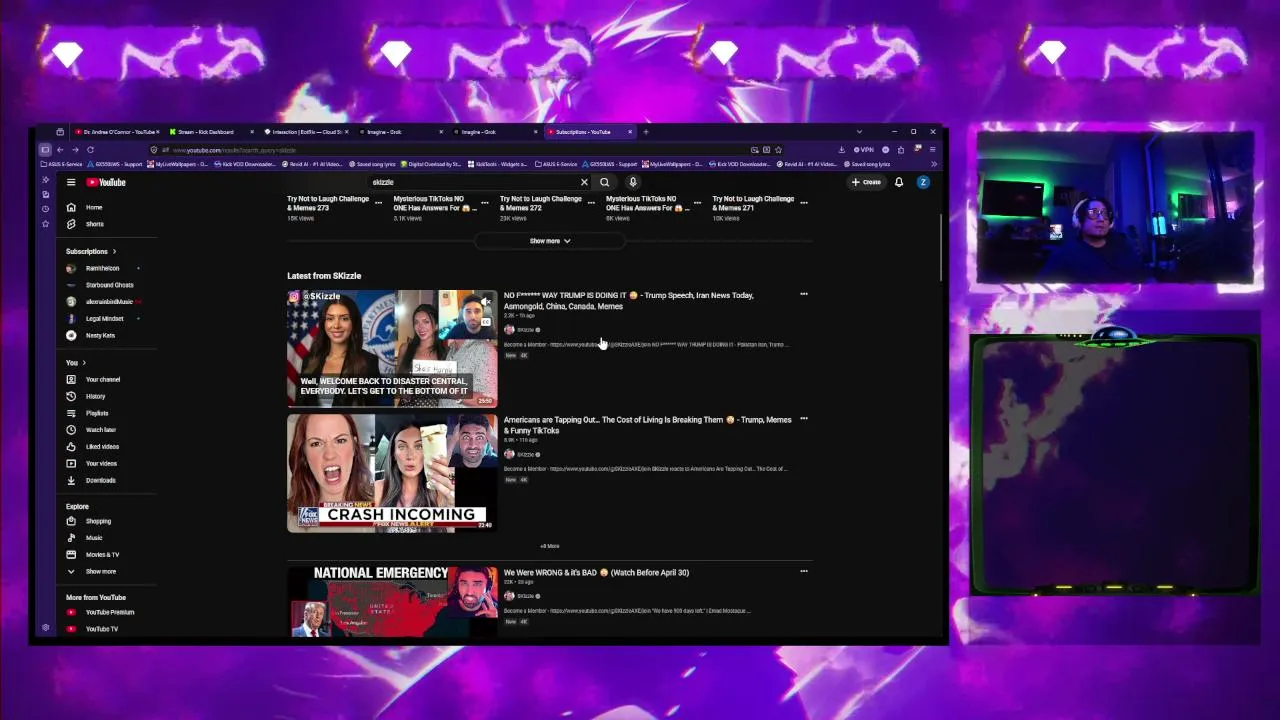This screenshot has width=1280, height=720.
Task: Open the CRASH INCOMING video thumbnail
Action: click(x=392, y=473)
